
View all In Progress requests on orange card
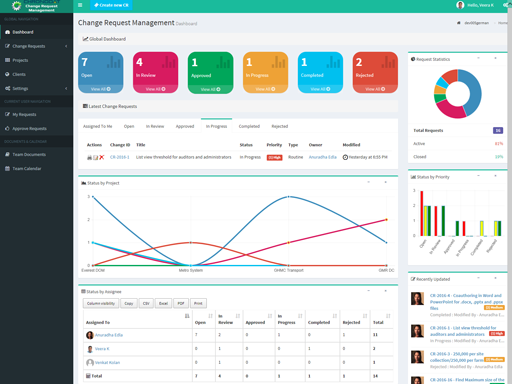(265, 89)
